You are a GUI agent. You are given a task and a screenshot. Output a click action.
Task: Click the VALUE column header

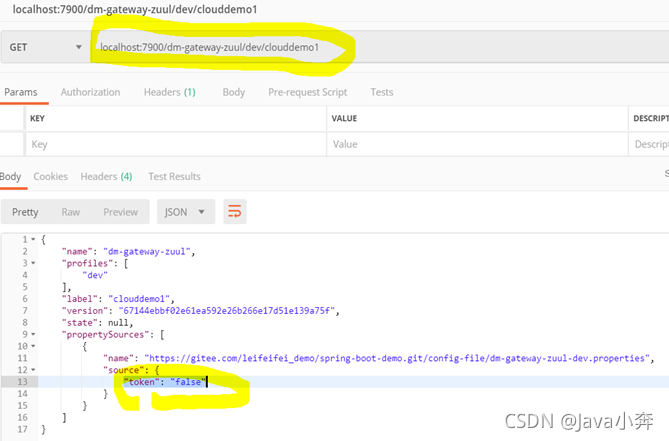344,119
